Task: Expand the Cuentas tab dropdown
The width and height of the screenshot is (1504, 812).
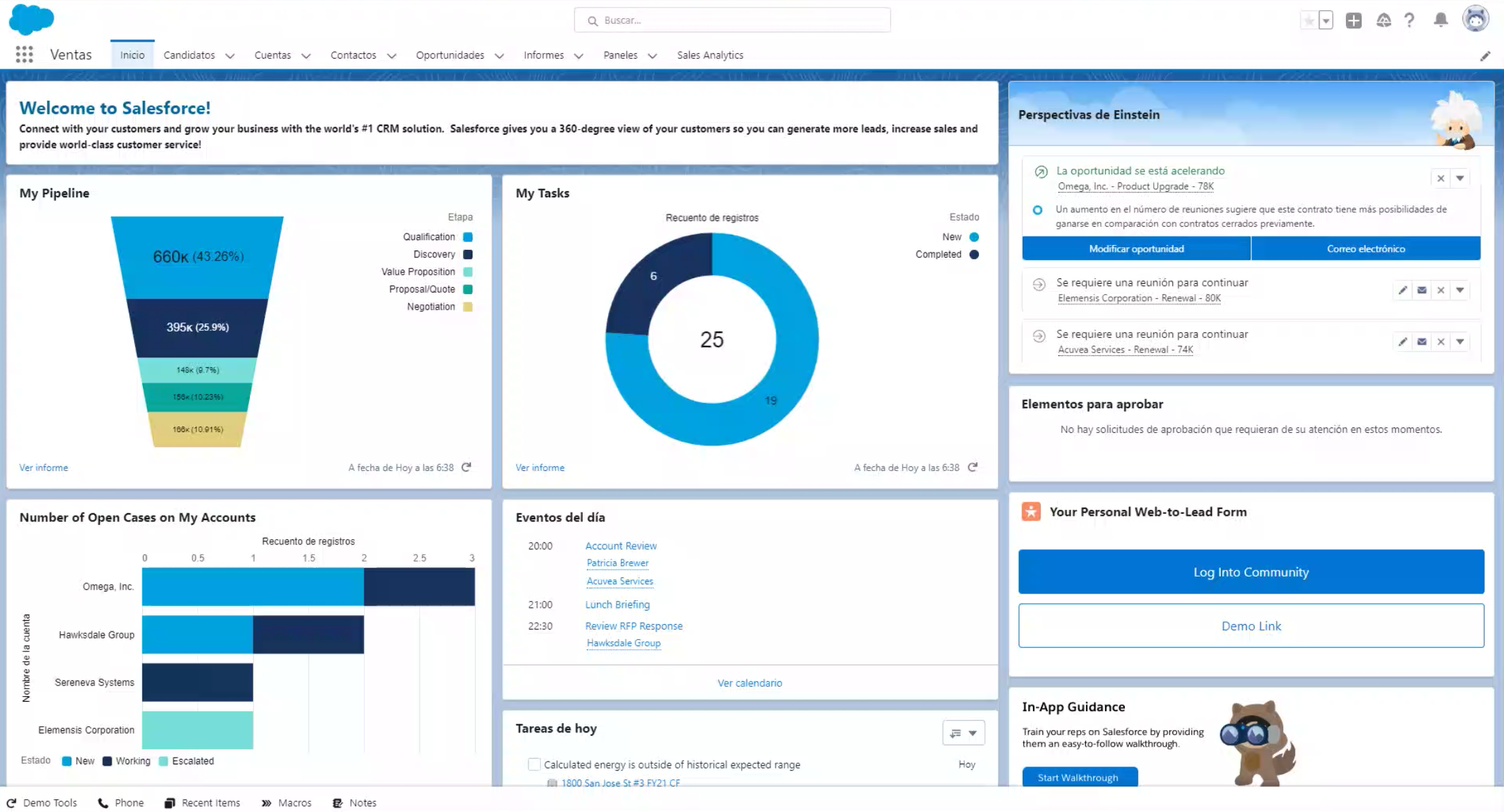Action: [306, 56]
